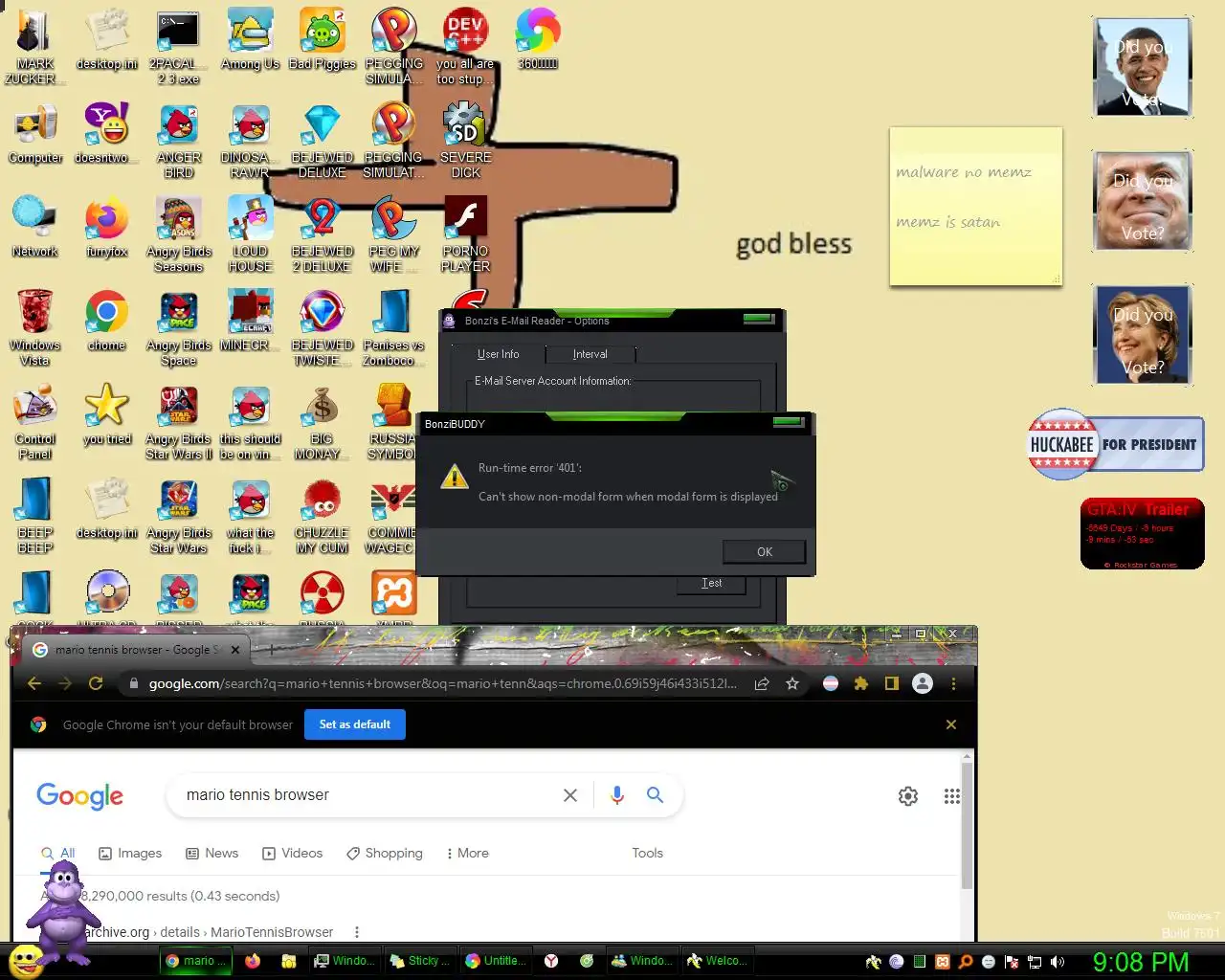Open the LOUD HOUSE desktop icon
Viewport: 1225px width, 980px height.
click(251, 235)
